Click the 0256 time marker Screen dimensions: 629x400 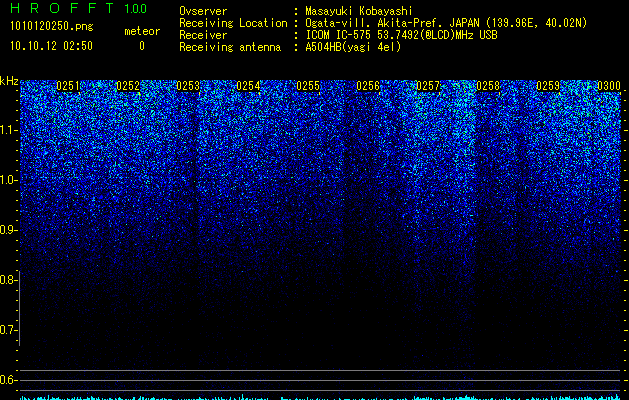(368, 86)
